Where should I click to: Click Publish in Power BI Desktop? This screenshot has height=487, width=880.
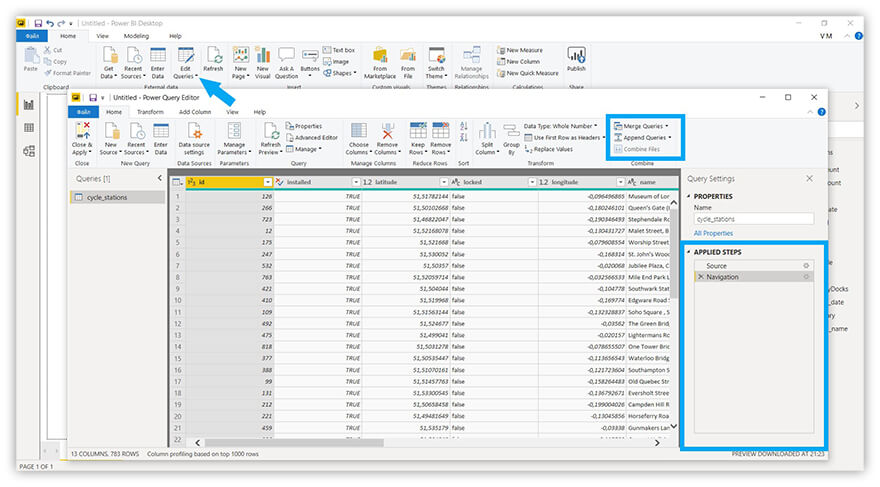(x=576, y=59)
